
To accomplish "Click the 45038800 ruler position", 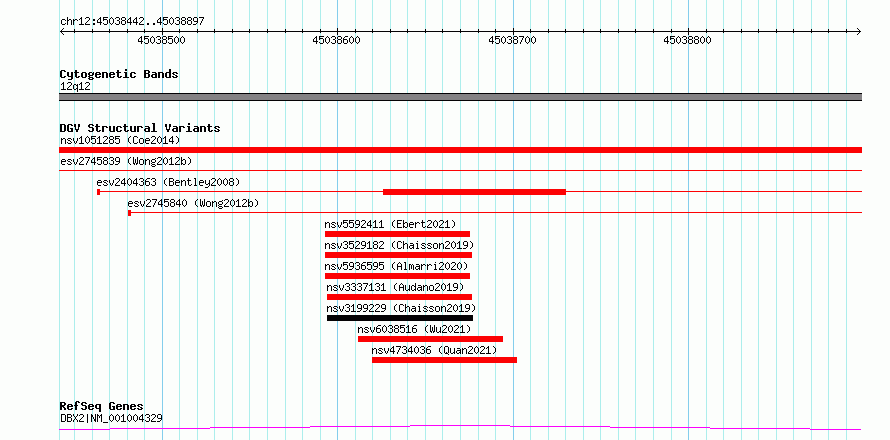I will (x=687, y=41).
